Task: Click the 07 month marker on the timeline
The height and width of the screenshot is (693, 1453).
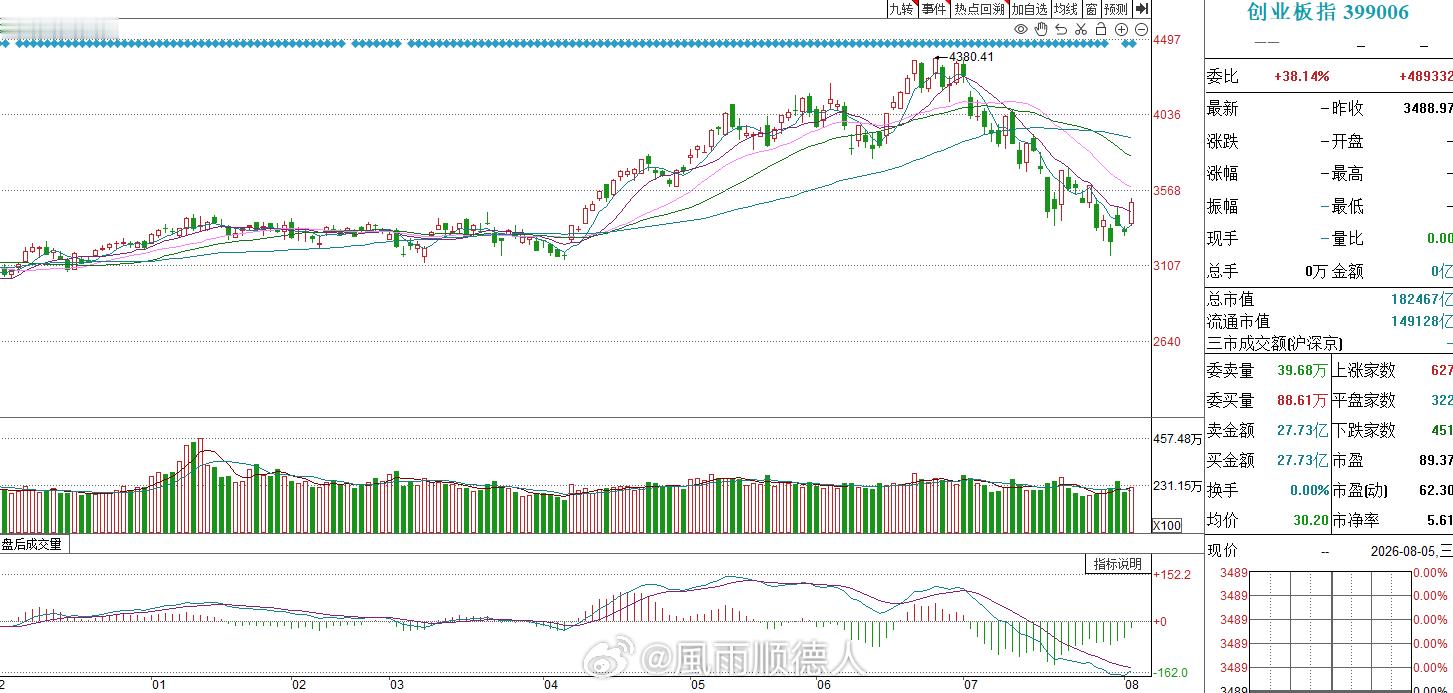Action: [x=969, y=685]
